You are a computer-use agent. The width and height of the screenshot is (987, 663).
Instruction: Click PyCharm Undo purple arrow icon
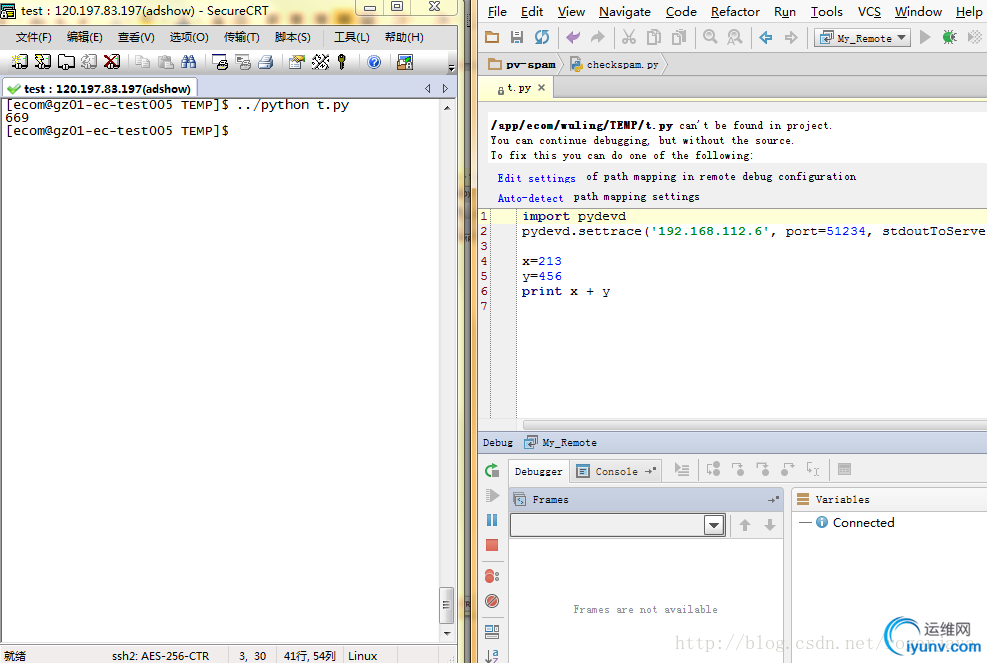point(573,37)
